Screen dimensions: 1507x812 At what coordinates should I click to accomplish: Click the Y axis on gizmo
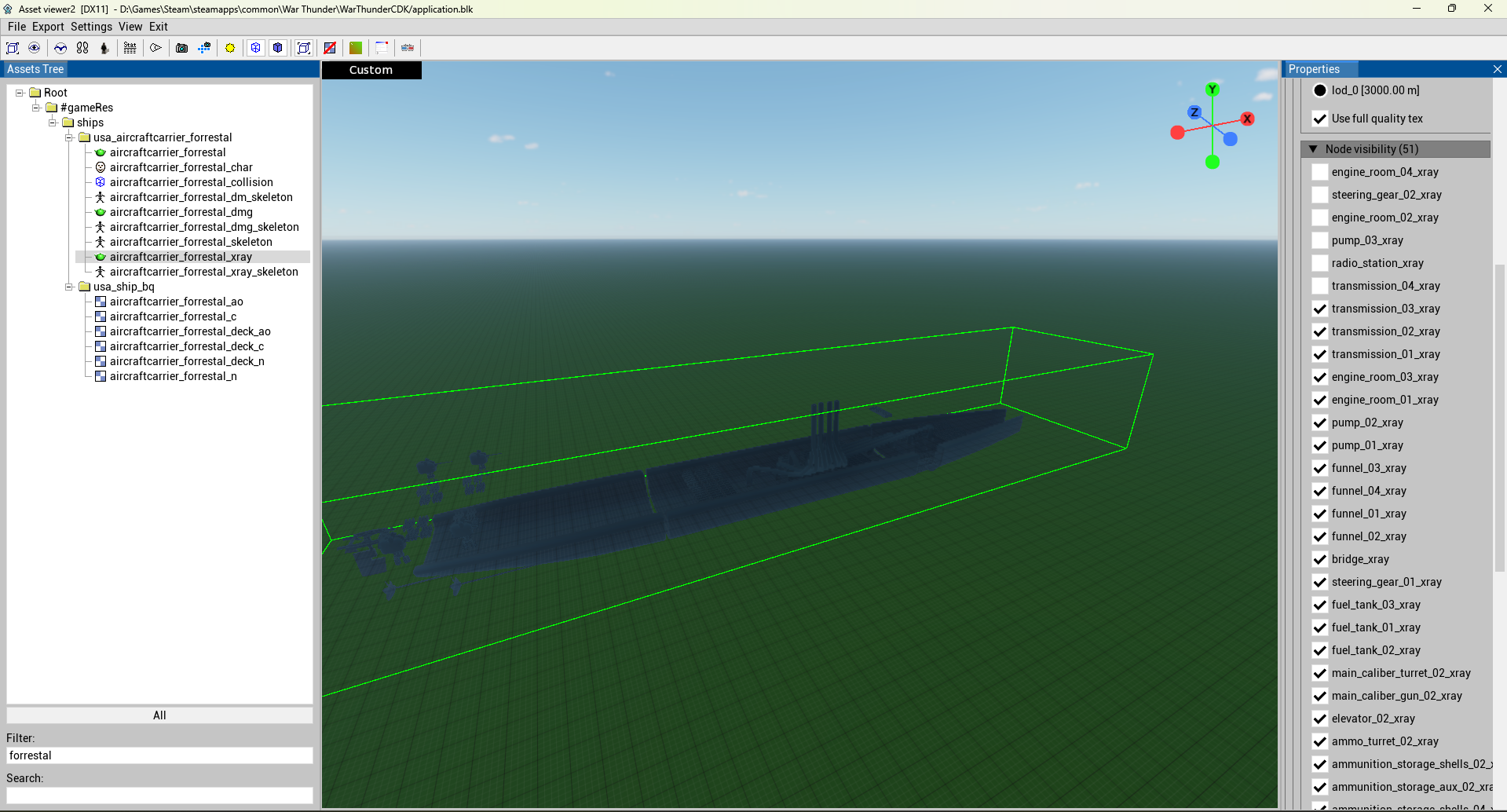pos(1213,90)
